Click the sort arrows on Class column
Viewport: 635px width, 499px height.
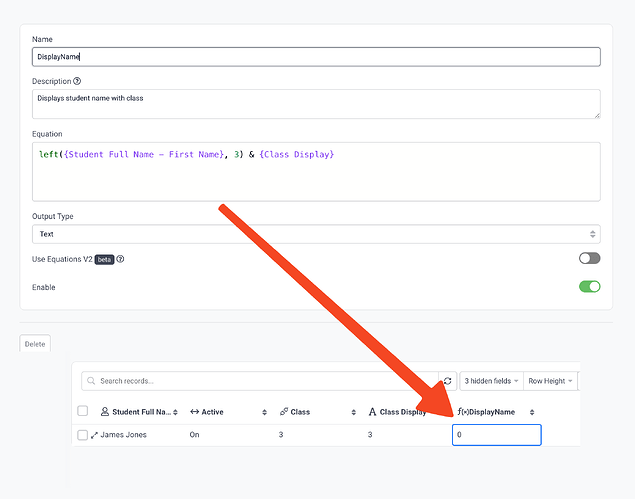coord(354,412)
